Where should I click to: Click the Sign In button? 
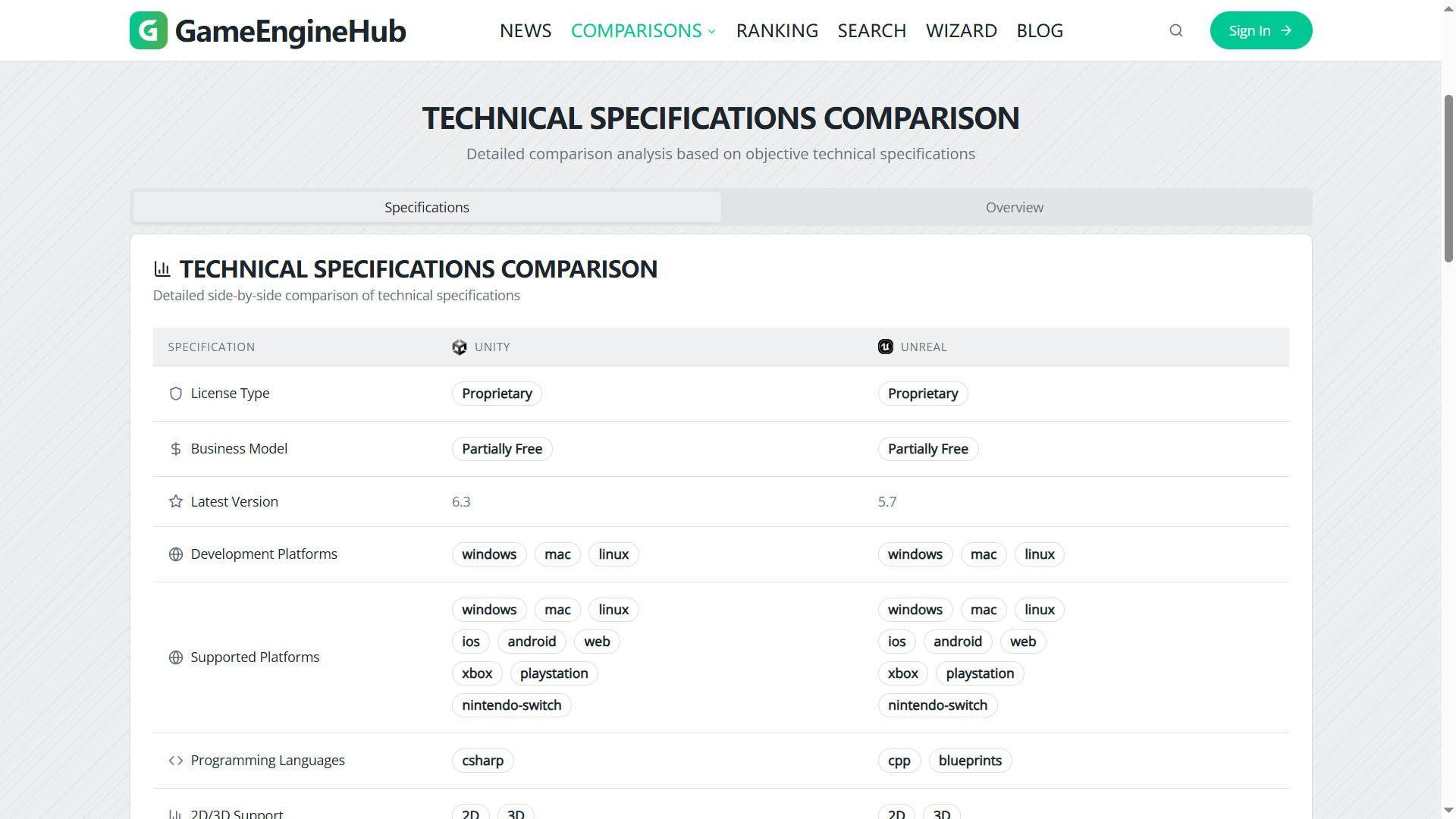[1260, 30]
